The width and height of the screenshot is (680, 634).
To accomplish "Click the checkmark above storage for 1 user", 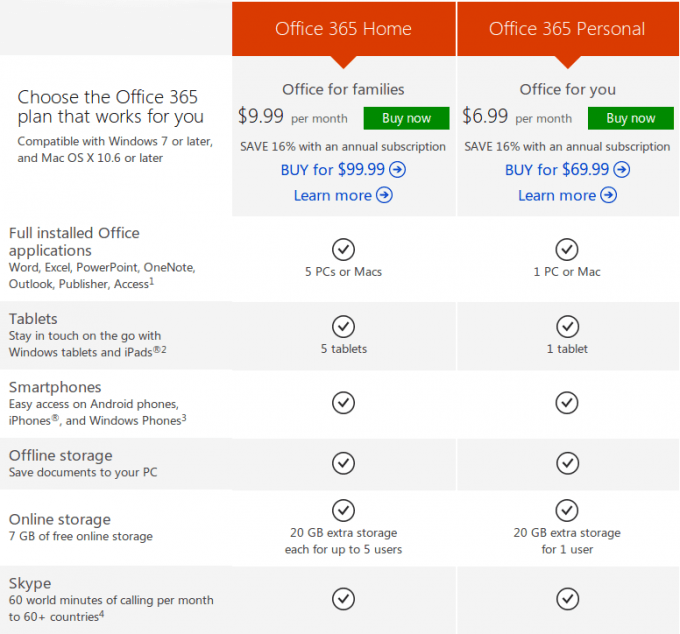I will (567, 510).
